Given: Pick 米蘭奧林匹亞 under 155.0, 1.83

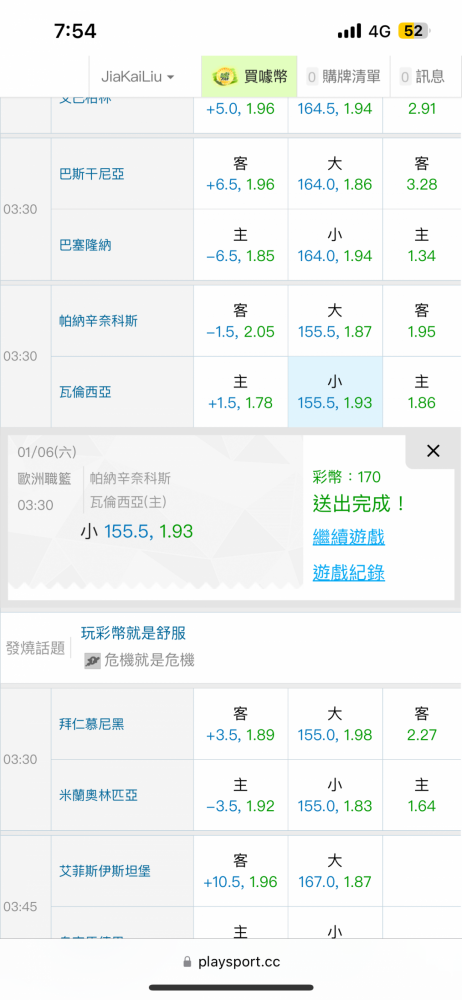Looking at the screenshot, I should [335, 795].
